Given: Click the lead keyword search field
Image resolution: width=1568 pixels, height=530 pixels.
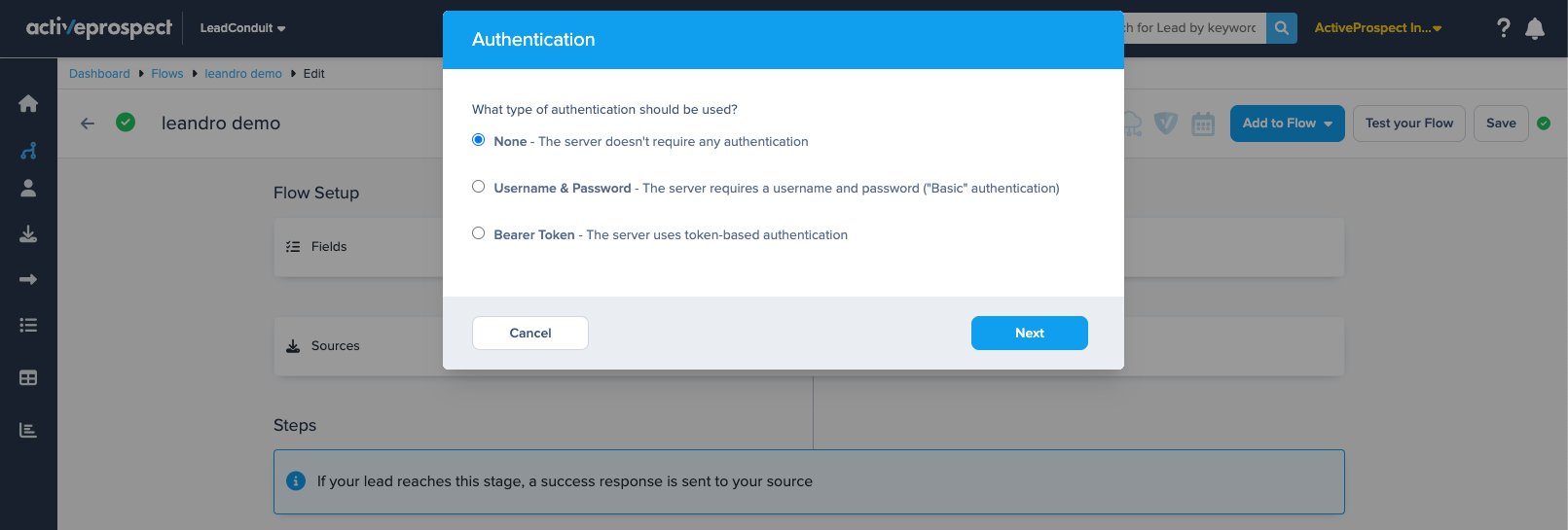Looking at the screenshot, I should (1192, 28).
